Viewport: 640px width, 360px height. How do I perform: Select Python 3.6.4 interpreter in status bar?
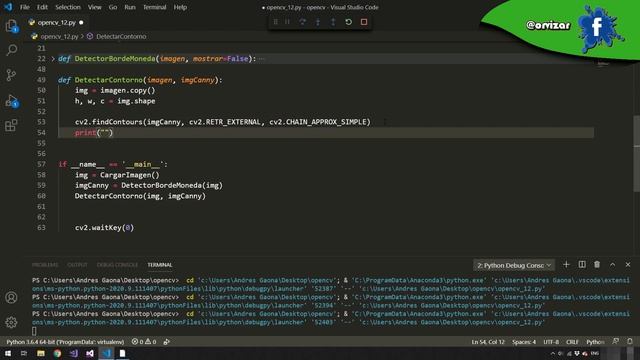65,342
